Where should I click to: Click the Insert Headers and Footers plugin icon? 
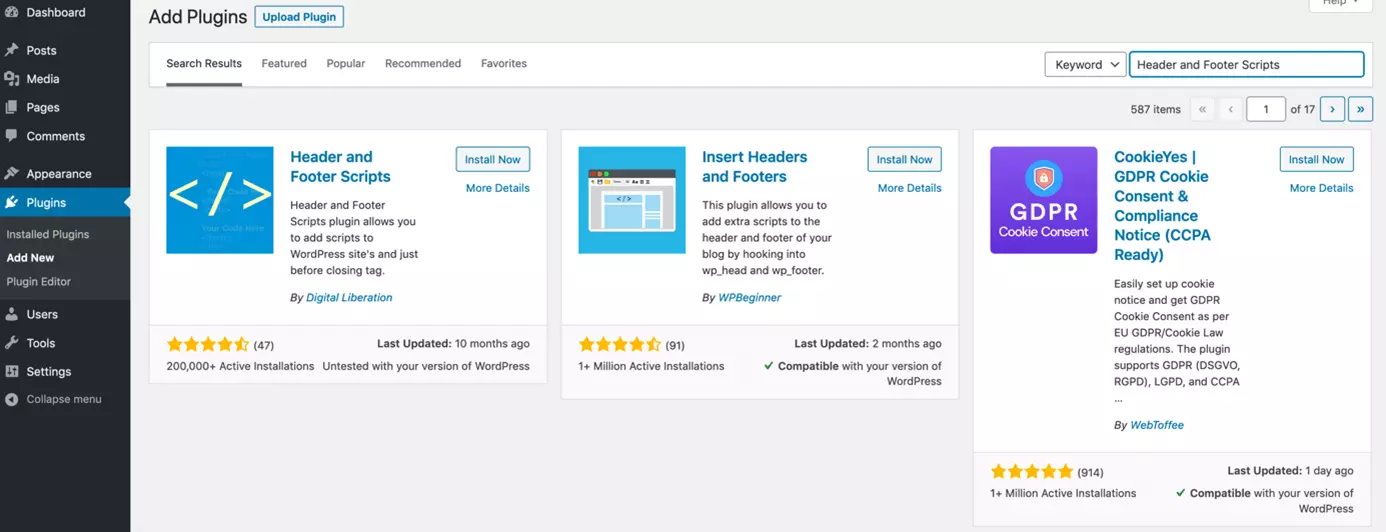coord(631,200)
